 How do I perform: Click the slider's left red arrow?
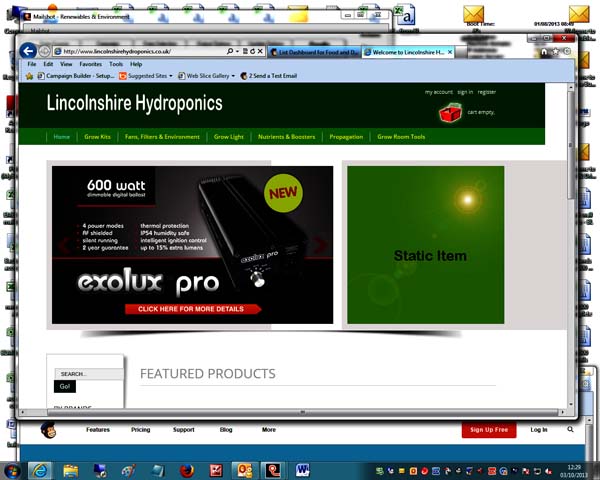(x=65, y=245)
